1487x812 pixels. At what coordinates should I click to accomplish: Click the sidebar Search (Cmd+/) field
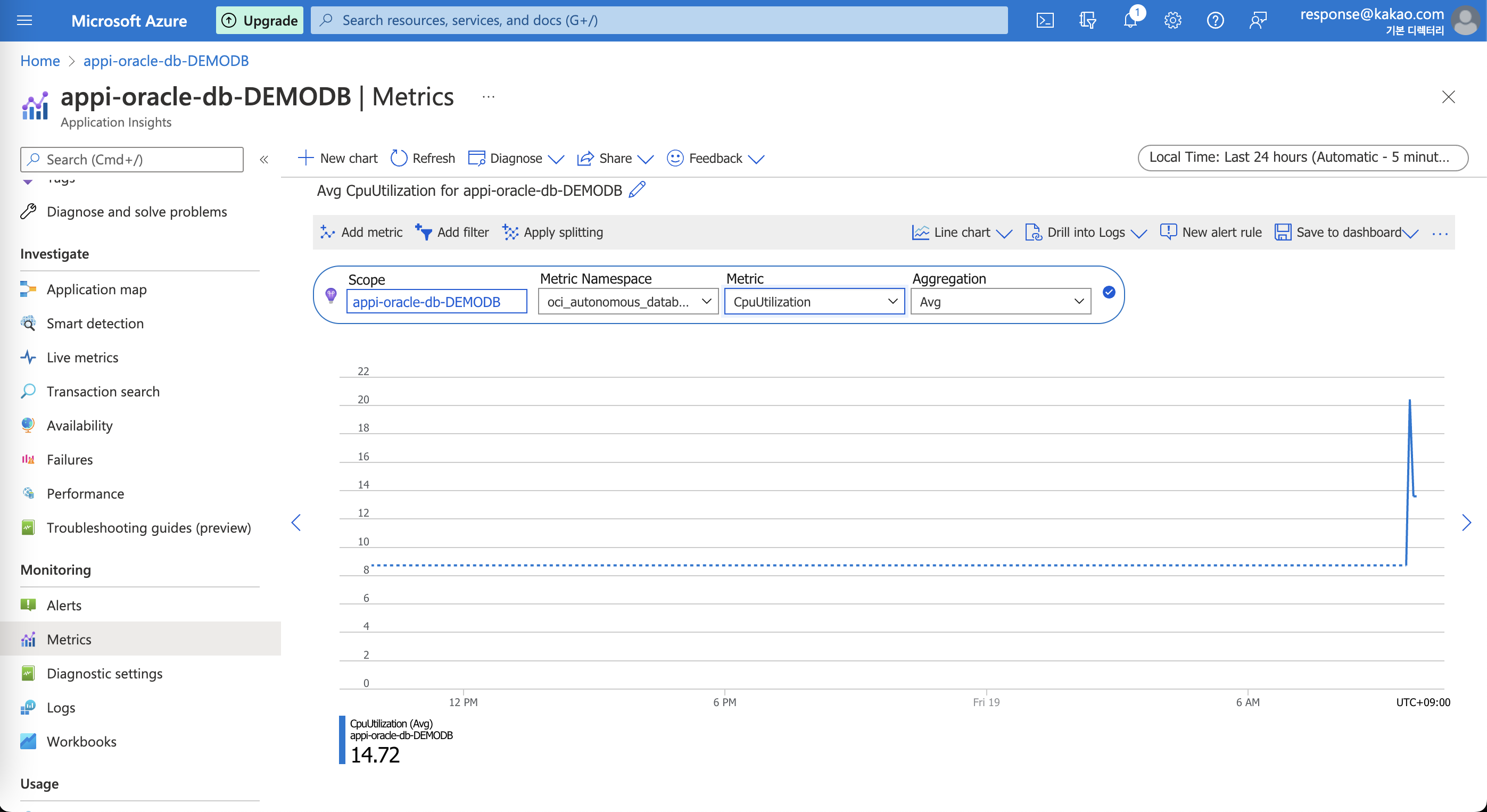[x=131, y=159]
